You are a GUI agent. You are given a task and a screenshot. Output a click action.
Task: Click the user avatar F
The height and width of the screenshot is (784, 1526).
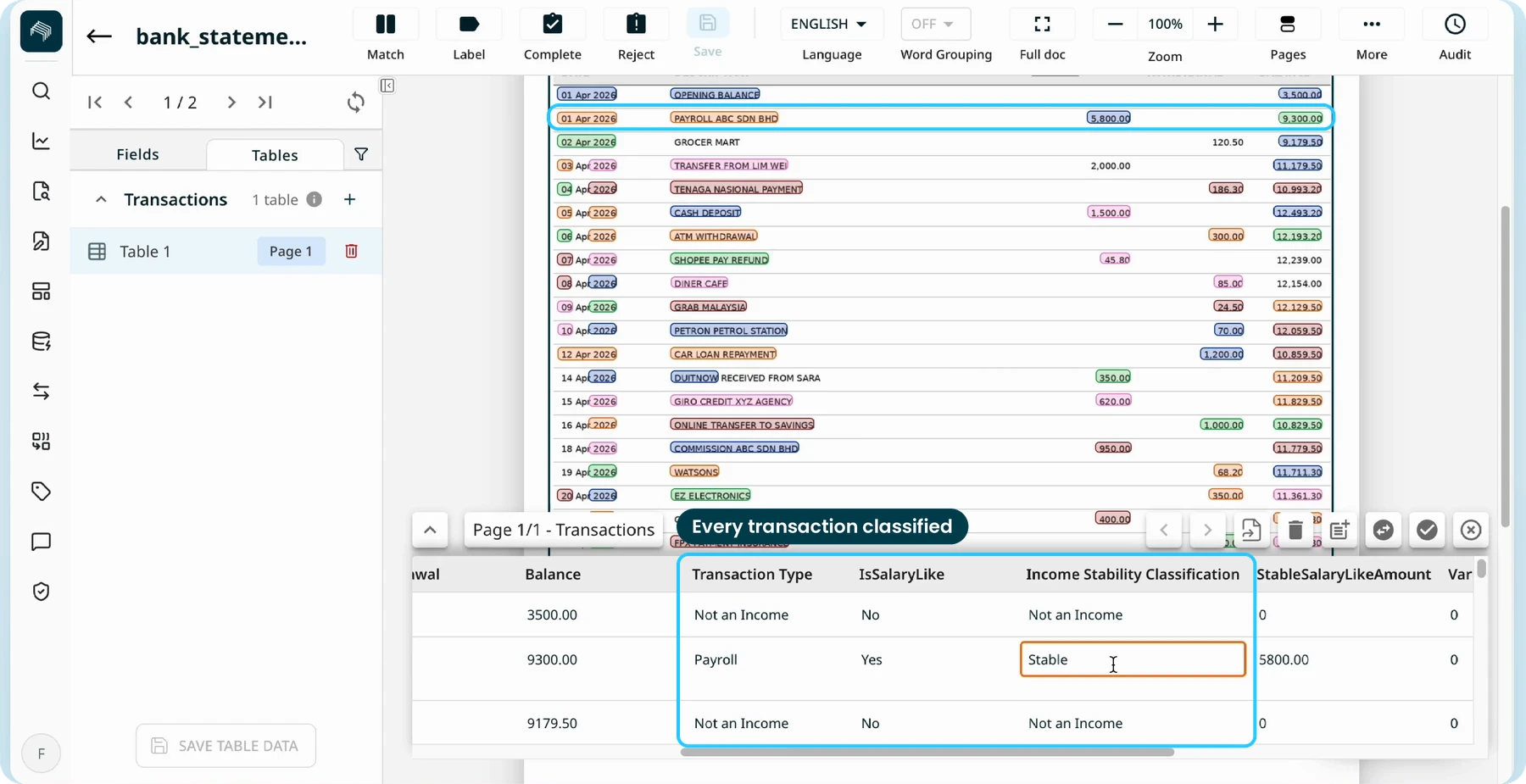[x=41, y=753]
